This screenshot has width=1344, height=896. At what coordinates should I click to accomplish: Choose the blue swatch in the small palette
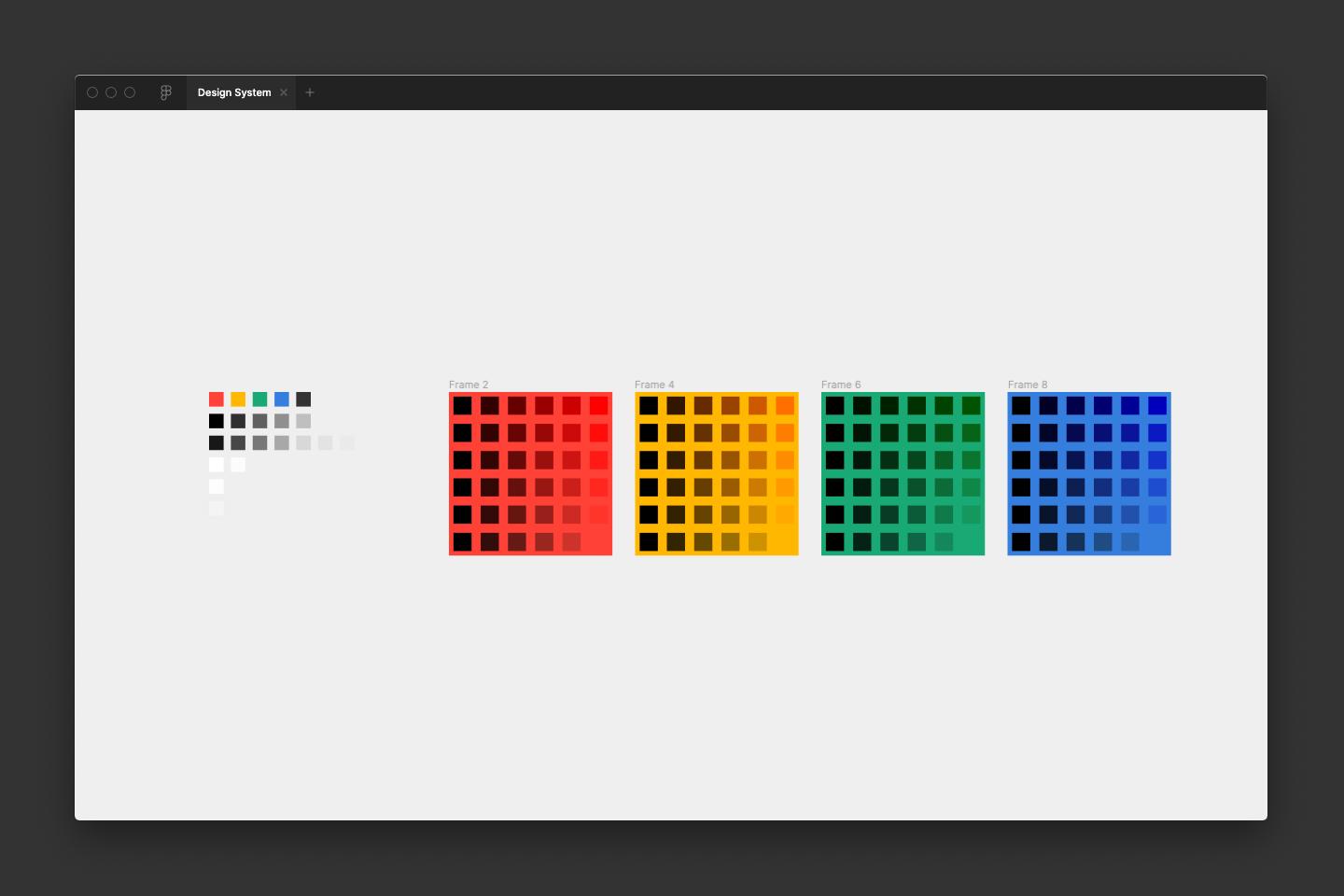[x=282, y=399]
